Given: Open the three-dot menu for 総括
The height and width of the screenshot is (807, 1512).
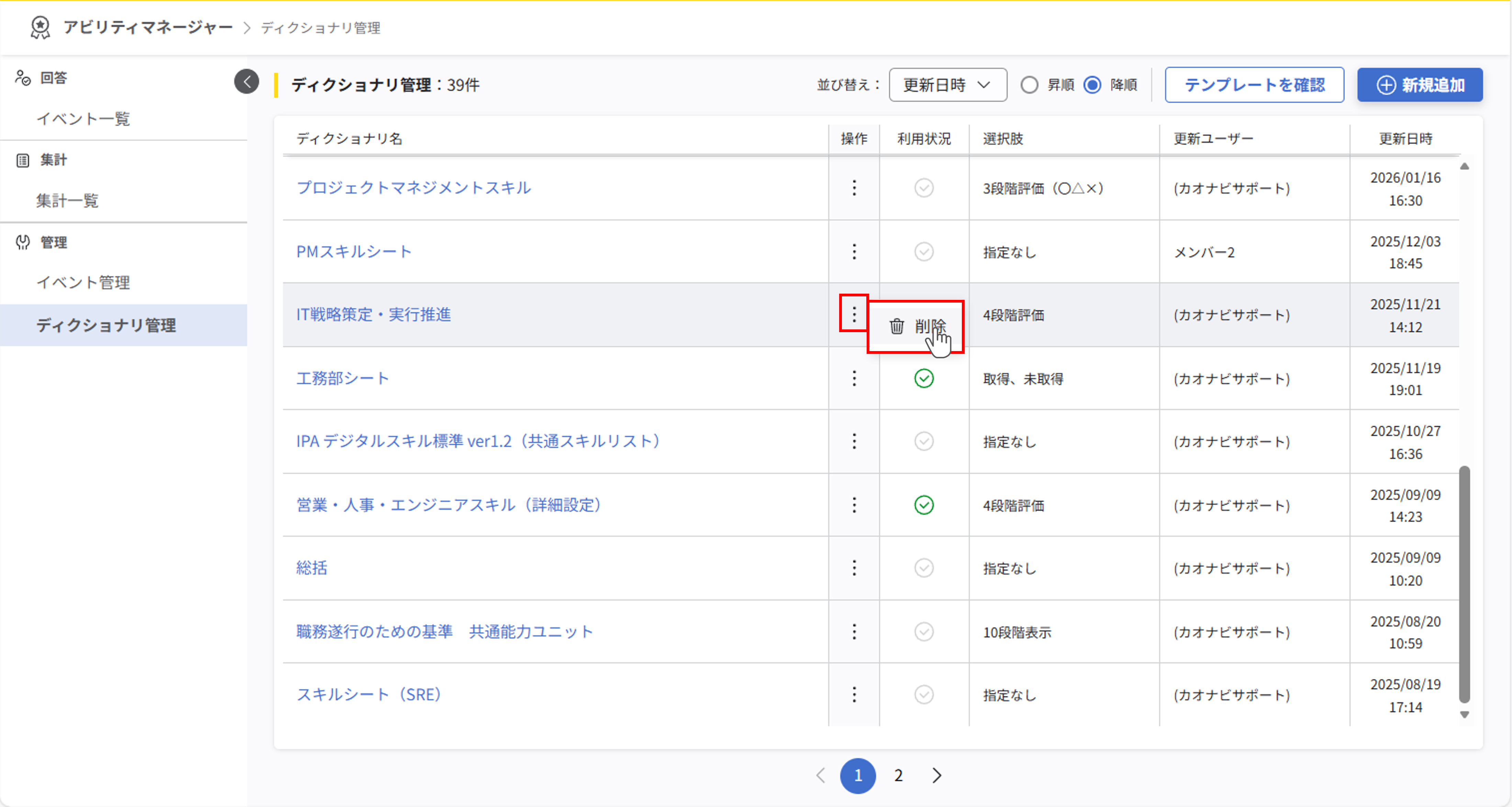Looking at the screenshot, I should point(854,568).
